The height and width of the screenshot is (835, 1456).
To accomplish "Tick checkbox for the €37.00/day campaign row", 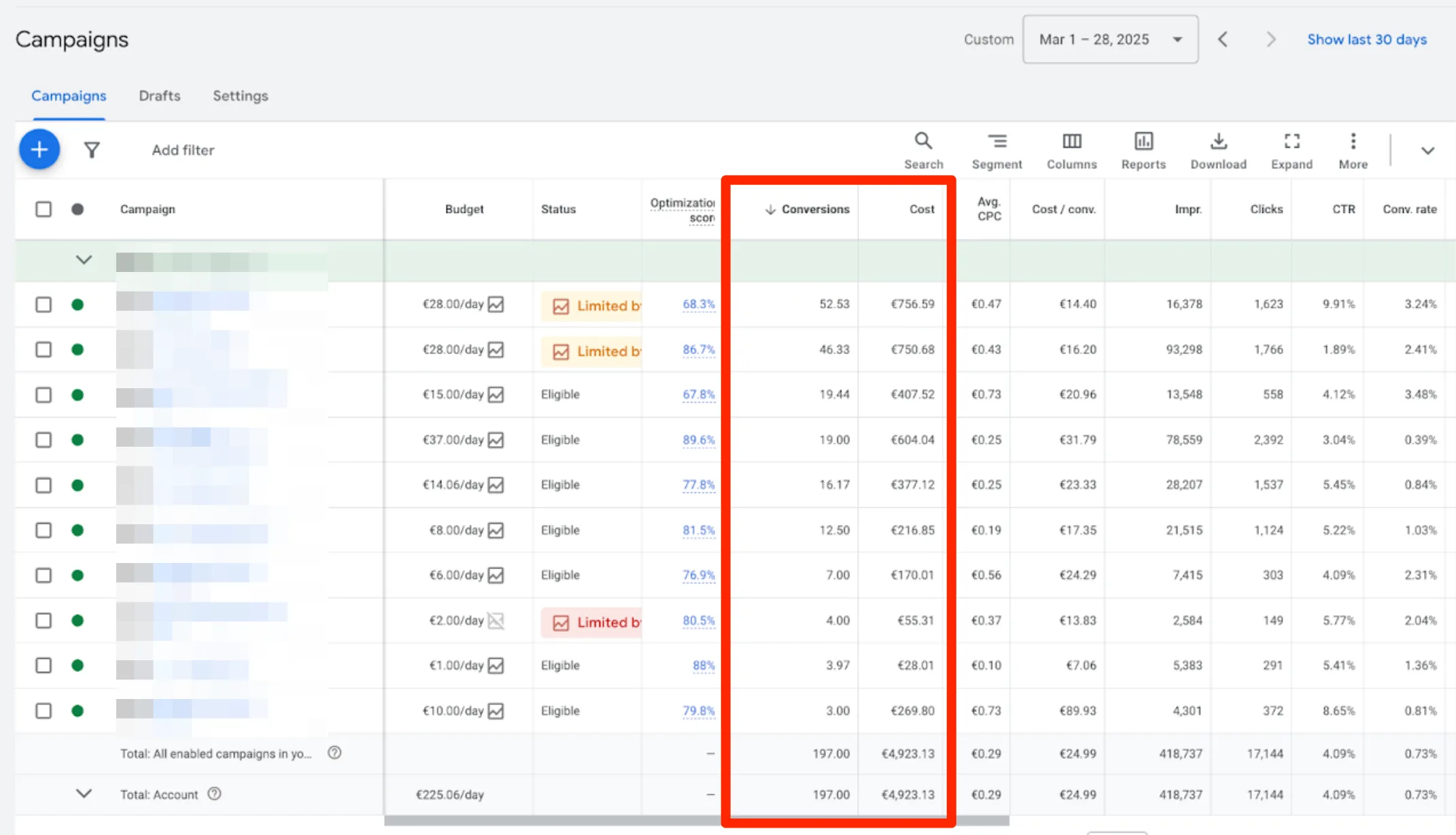I will tap(44, 440).
